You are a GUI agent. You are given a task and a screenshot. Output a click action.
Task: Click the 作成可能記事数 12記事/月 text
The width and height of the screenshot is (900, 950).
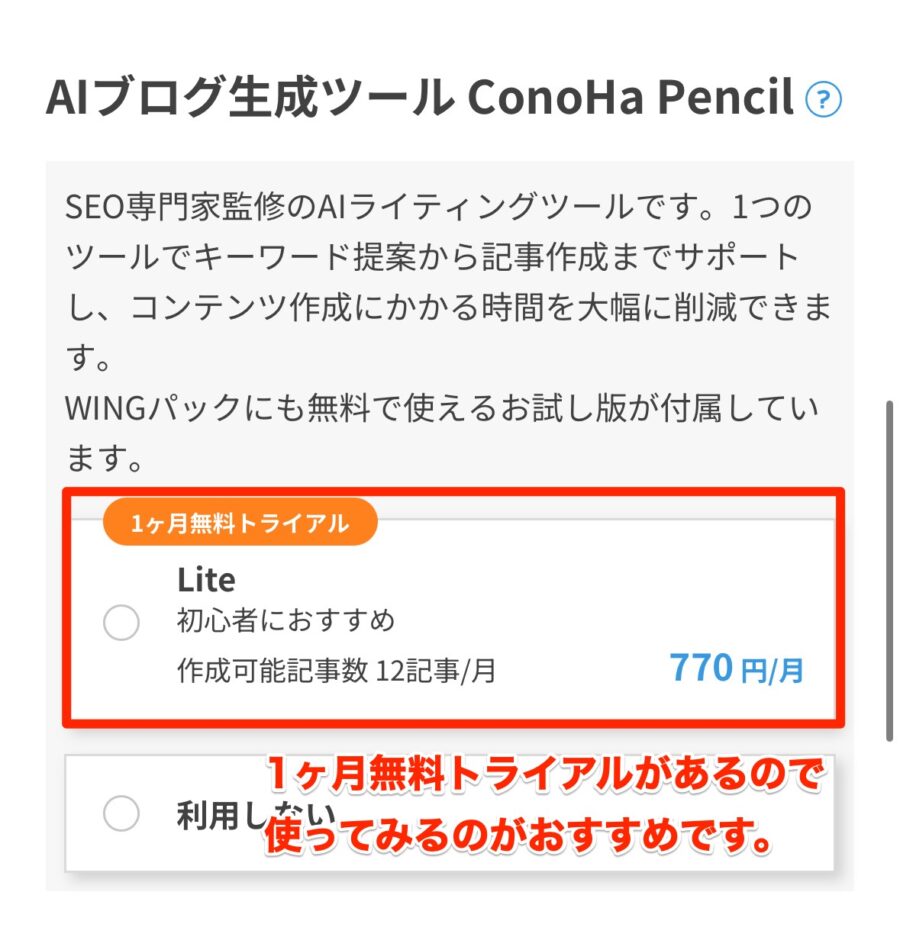(x=336, y=671)
